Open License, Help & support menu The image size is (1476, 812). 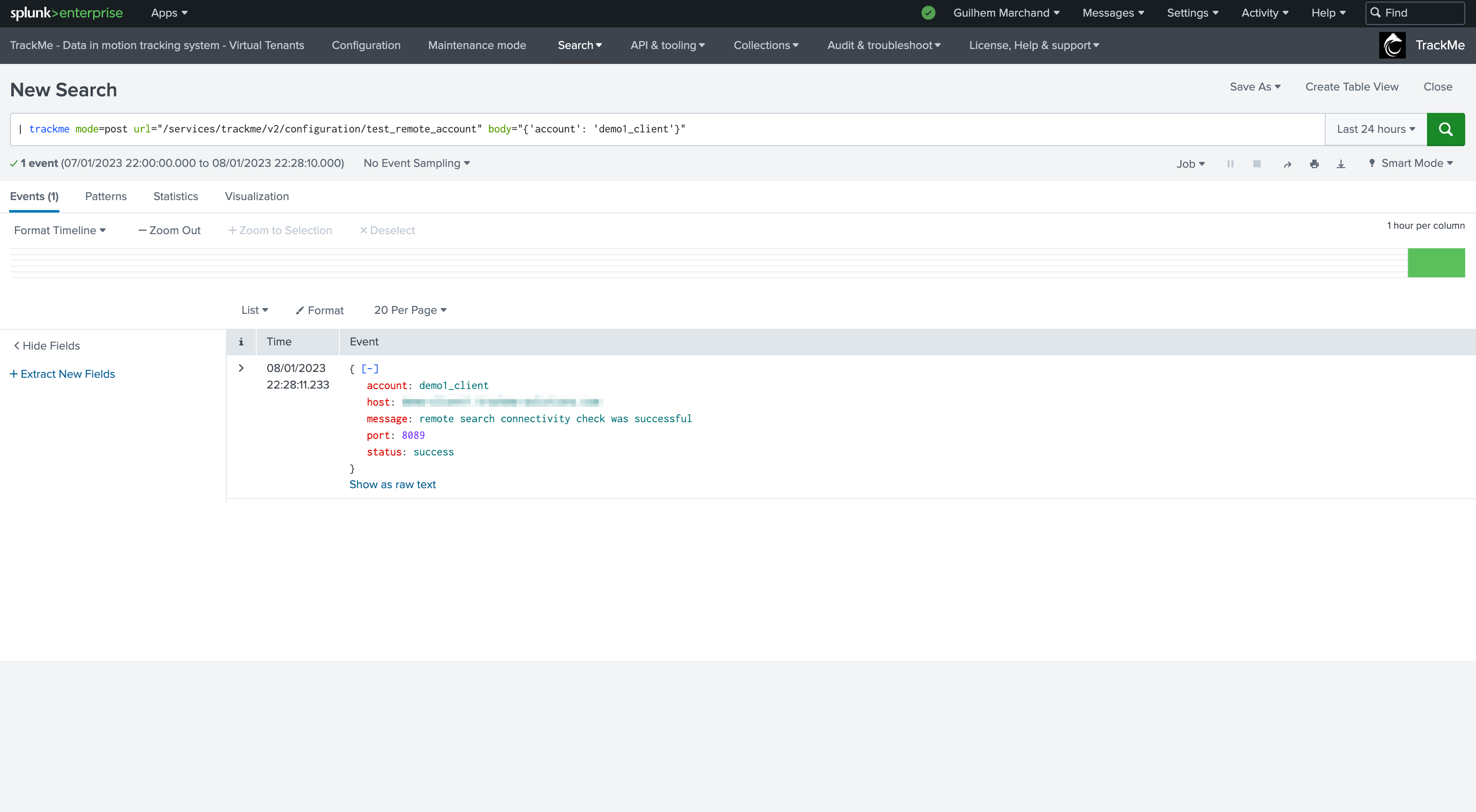coord(1034,45)
